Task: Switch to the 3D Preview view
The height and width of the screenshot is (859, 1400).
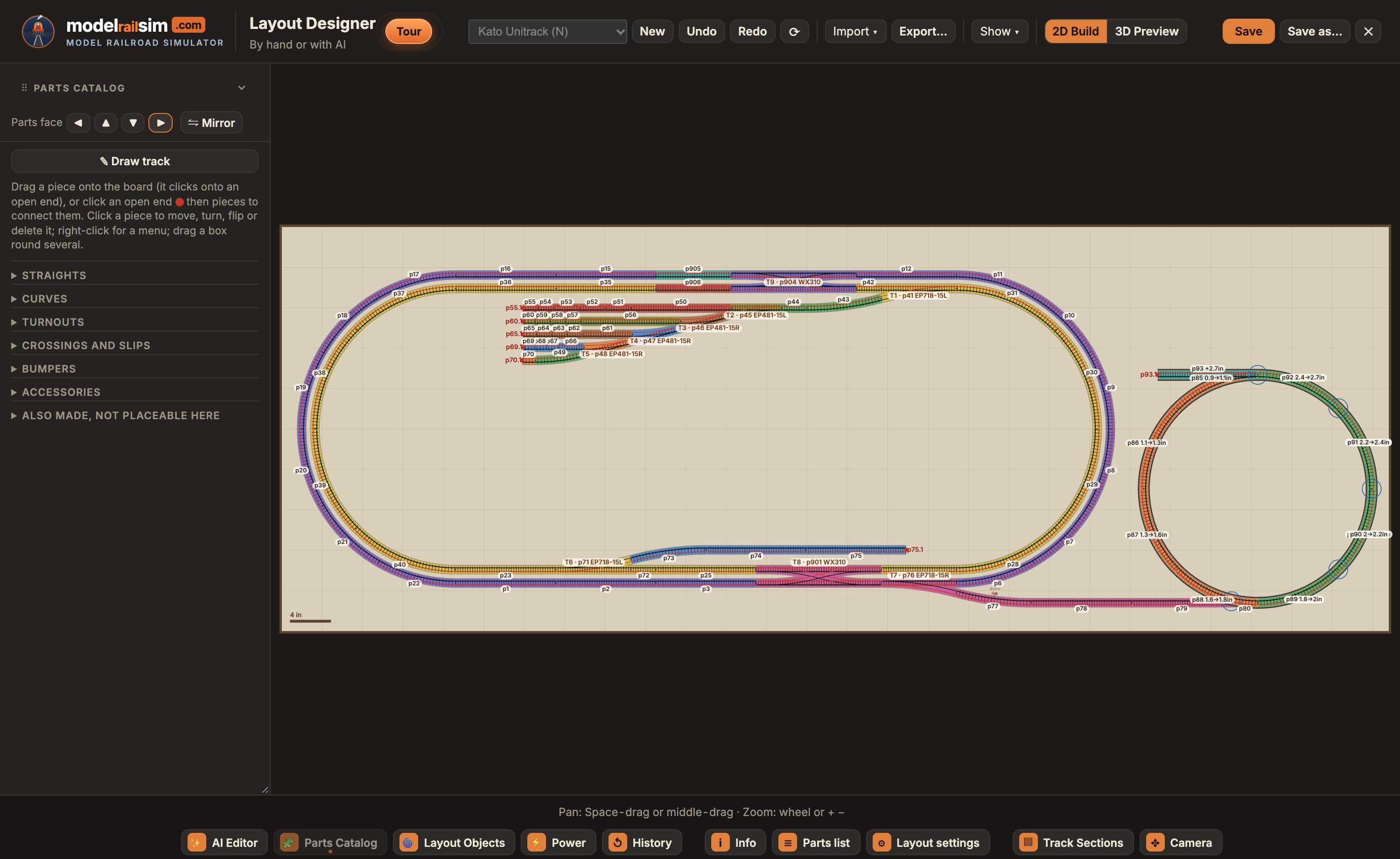Action: (1147, 31)
